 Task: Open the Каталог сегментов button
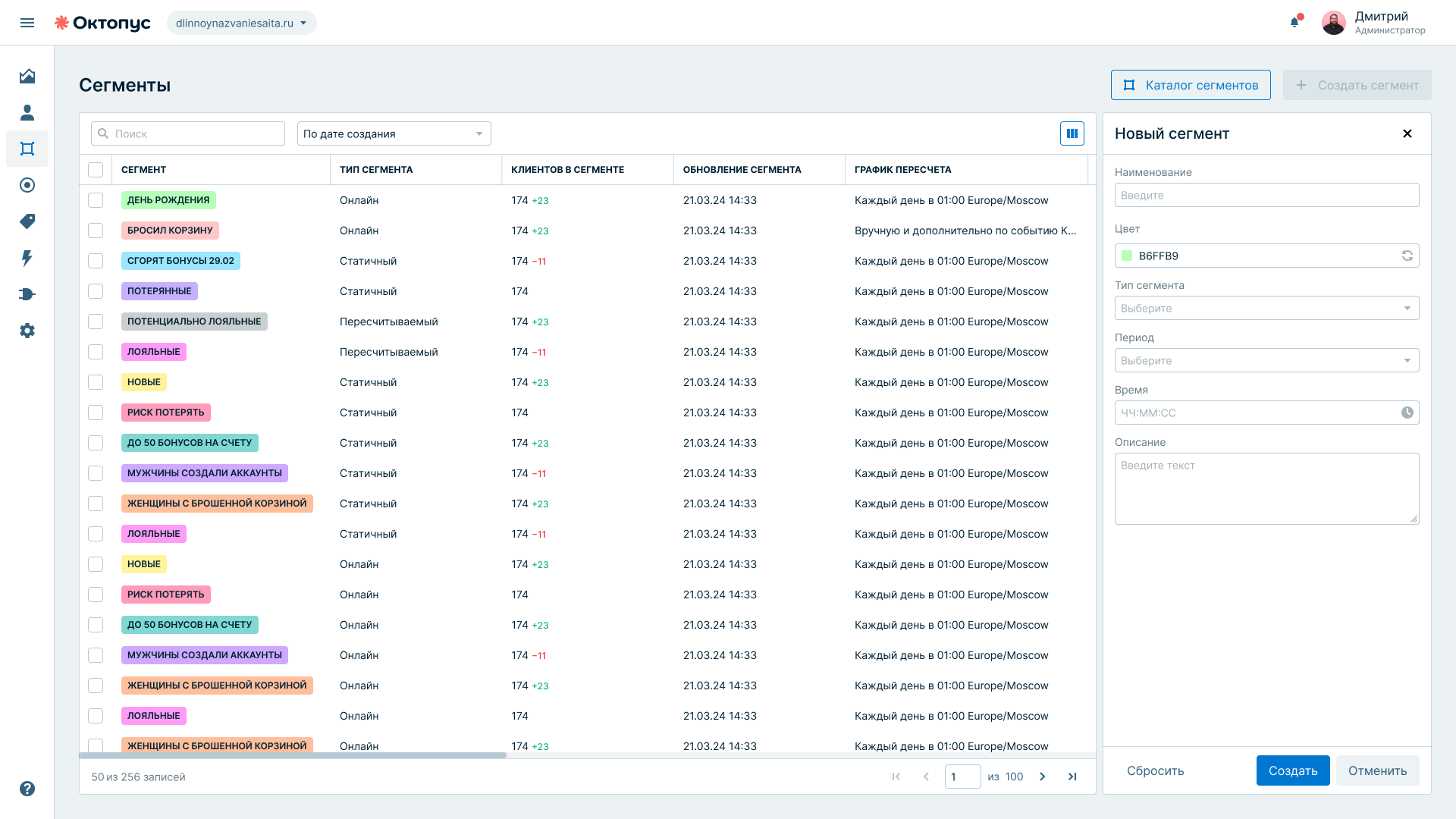tap(1191, 85)
